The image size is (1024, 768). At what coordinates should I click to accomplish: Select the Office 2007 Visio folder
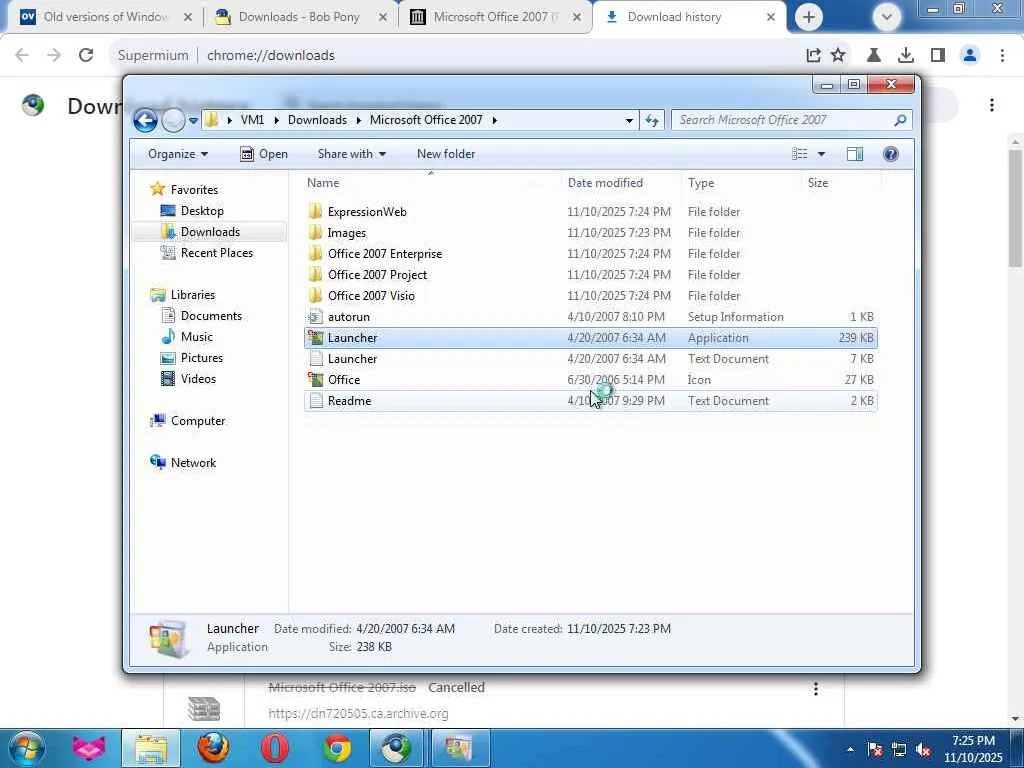tap(590, 295)
